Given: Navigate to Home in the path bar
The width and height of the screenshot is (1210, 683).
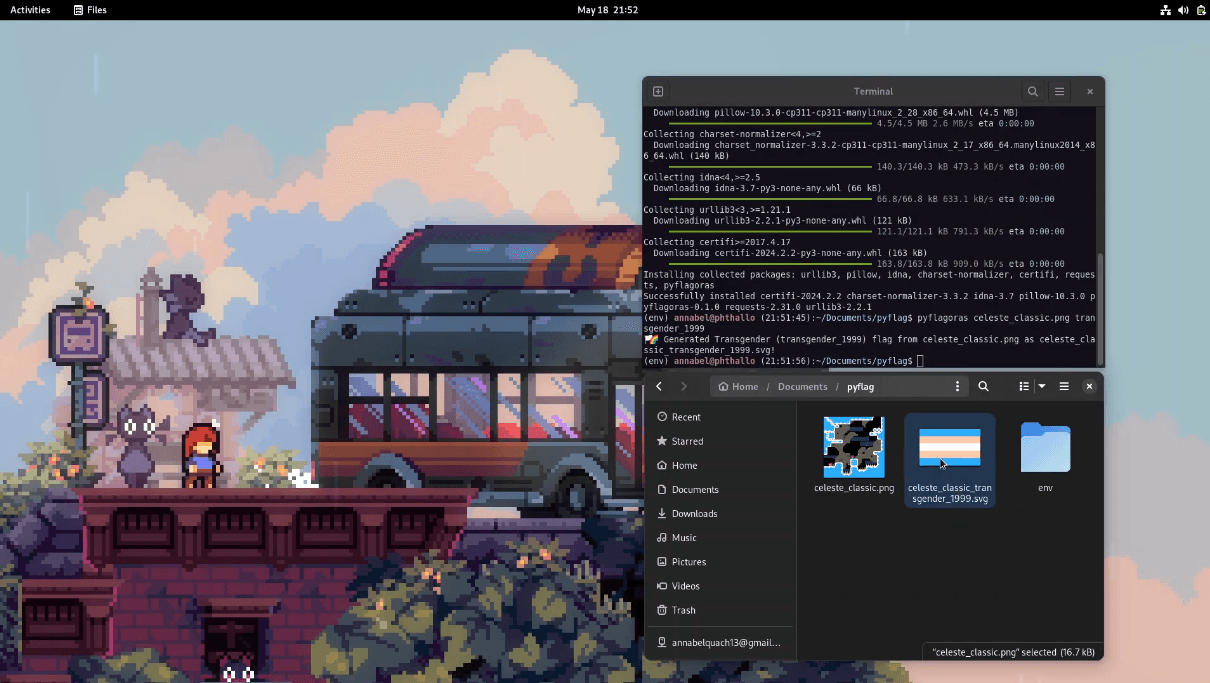Looking at the screenshot, I should click(739, 386).
